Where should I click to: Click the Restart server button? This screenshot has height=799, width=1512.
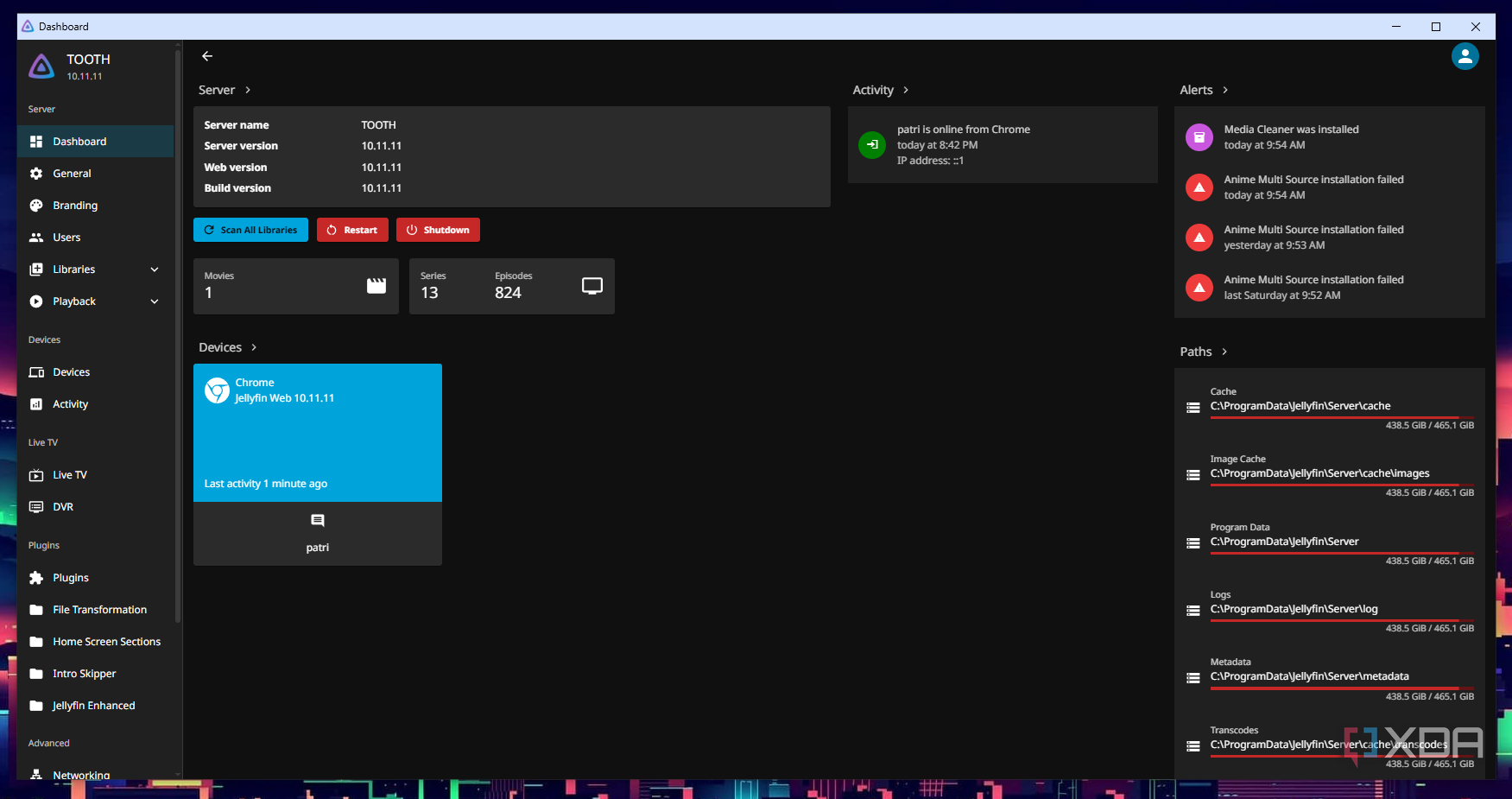pos(352,230)
